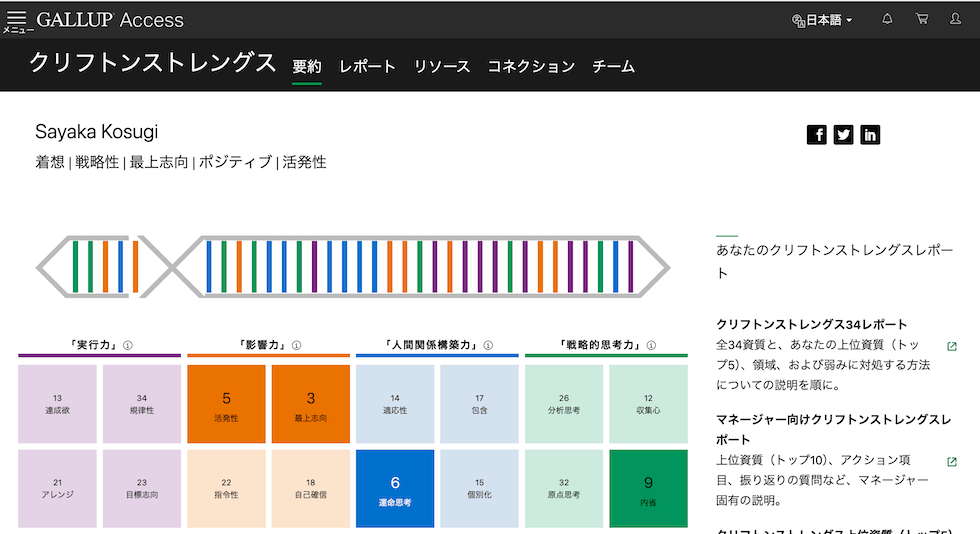The width and height of the screenshot is (980, 534).
Task: Click the user name Sayaka Kosugi
Action: coord(97,132)
